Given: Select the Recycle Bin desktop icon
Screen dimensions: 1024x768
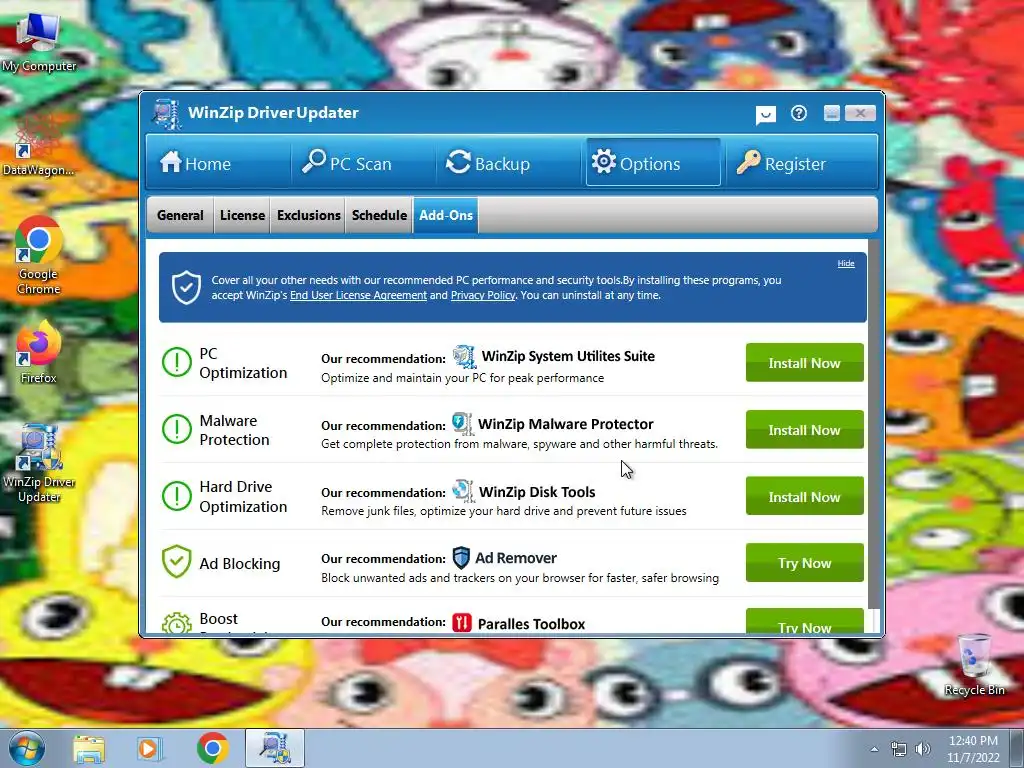Looking at the screenshot, I should 974,664.
